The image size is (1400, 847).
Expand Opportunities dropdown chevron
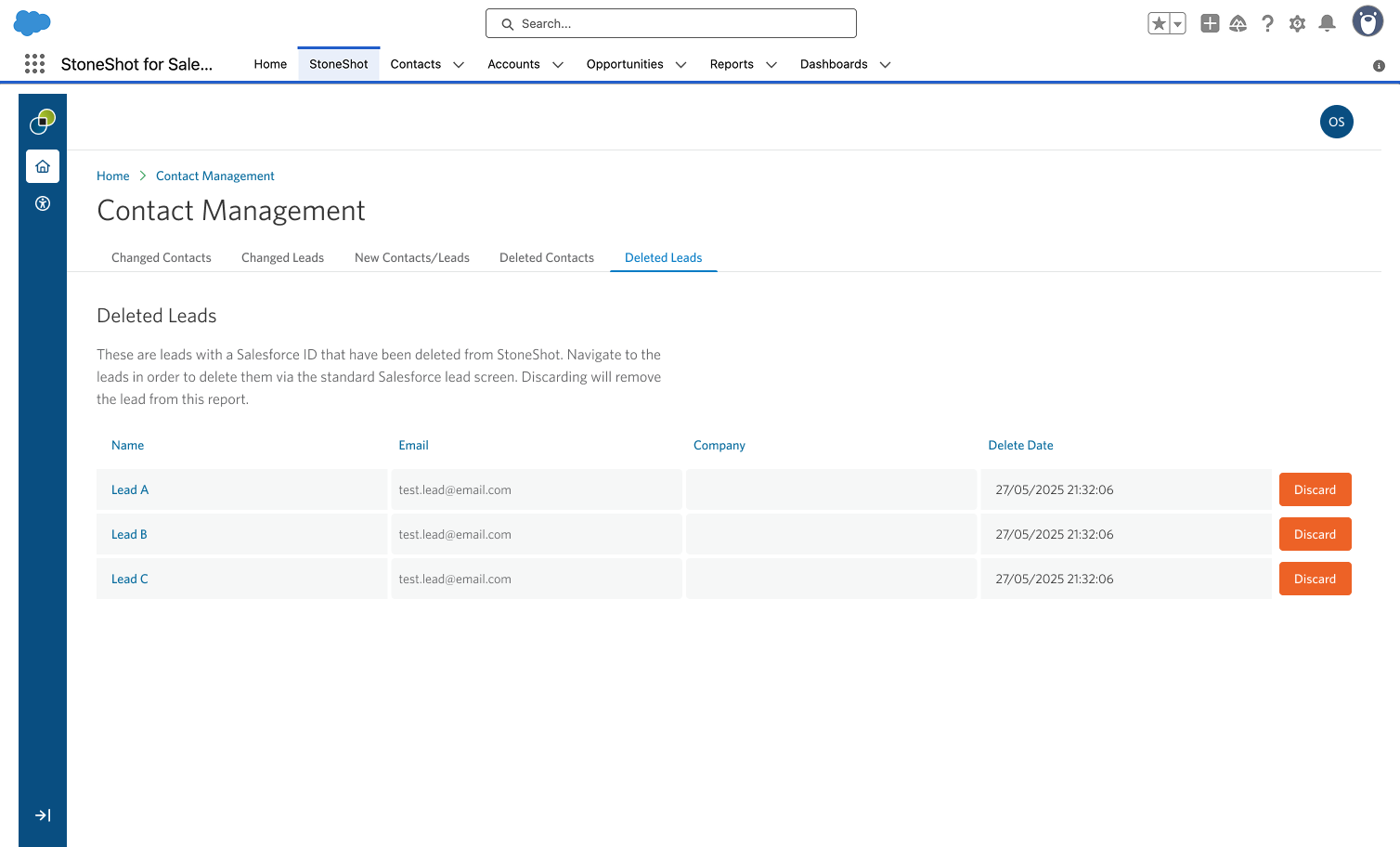(x=681, y=64)
